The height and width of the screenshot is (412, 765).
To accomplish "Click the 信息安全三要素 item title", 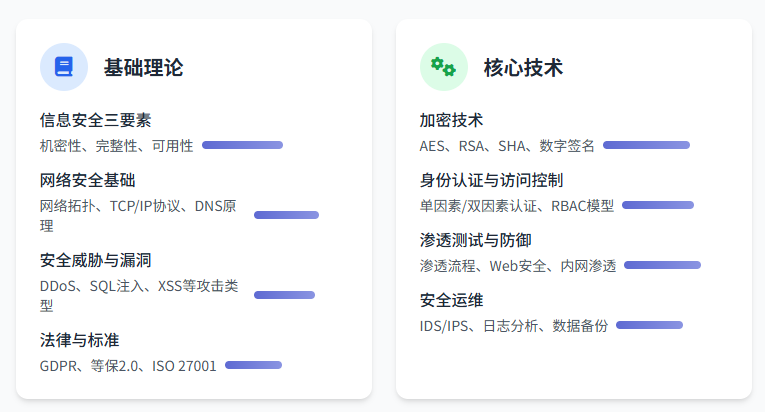I will coord(96,120).
